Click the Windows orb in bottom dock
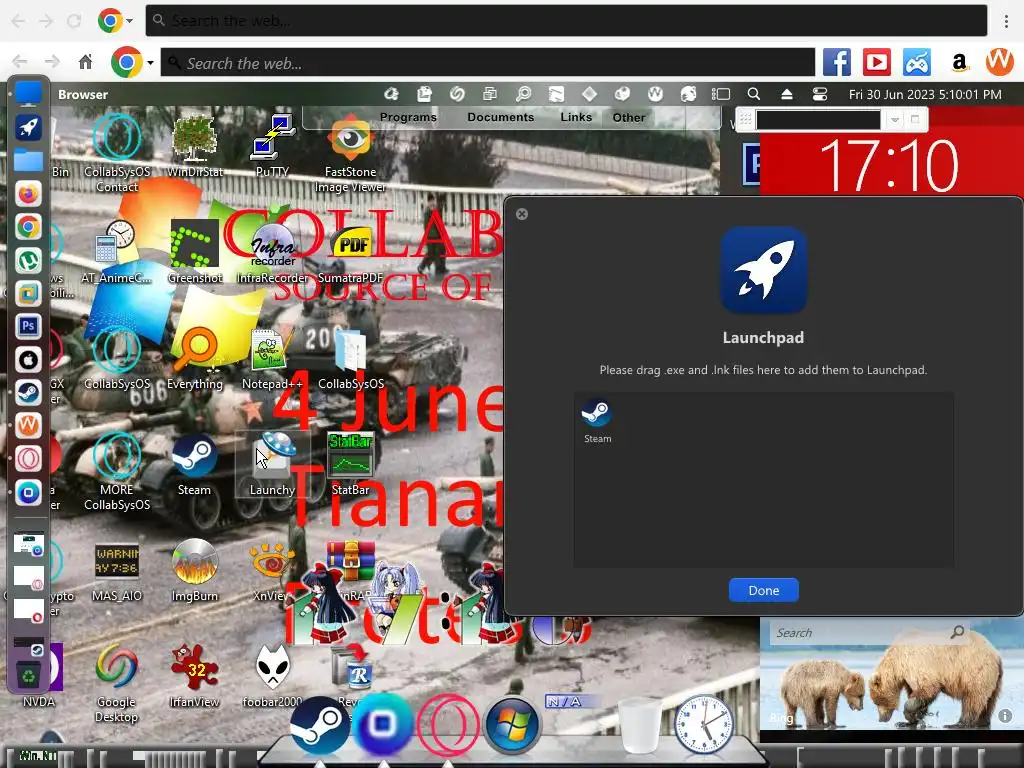This screenshot has width=1024, height=768. 513,725
